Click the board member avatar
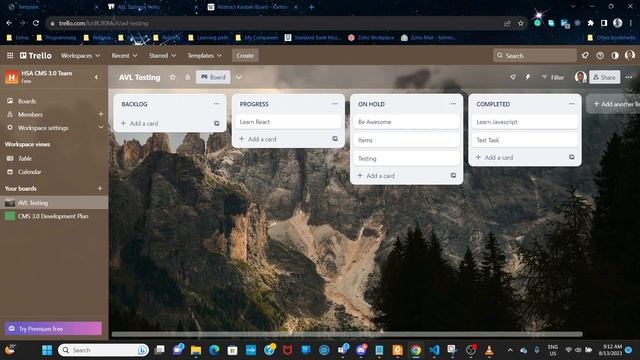640x360 pixels. pos(580,77)
